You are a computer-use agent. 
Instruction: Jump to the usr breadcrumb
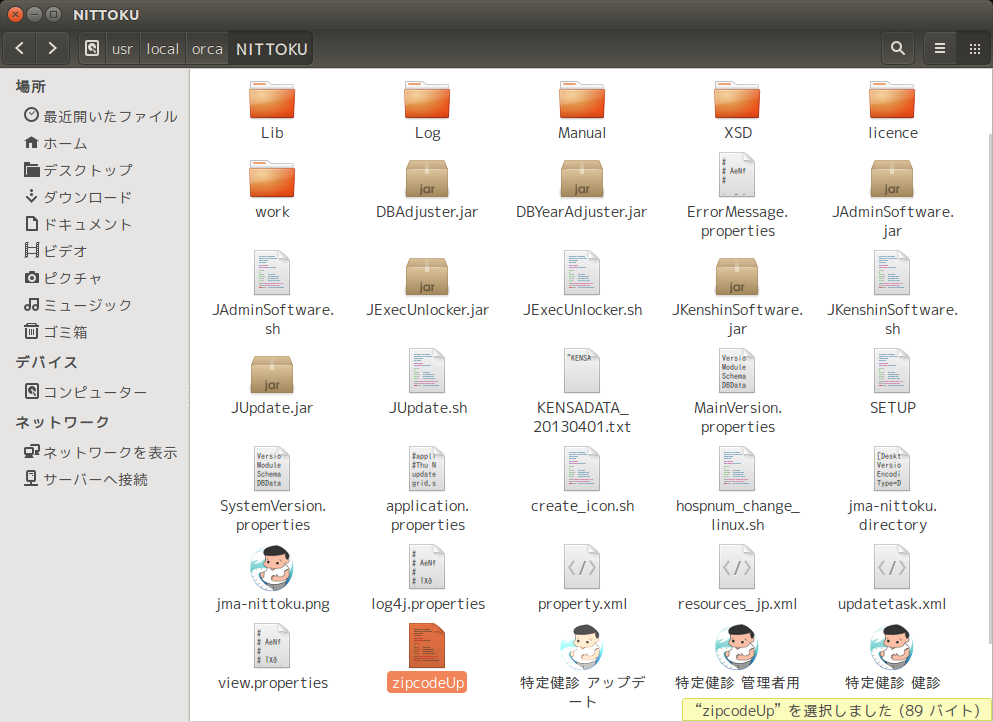tap(122, 48)
